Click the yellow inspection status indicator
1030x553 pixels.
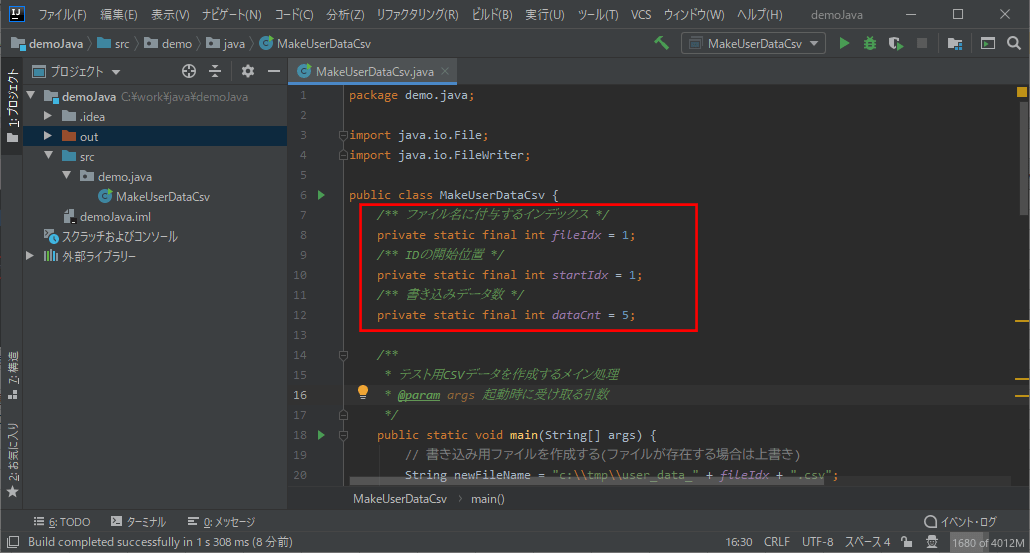coord(1021,92)
